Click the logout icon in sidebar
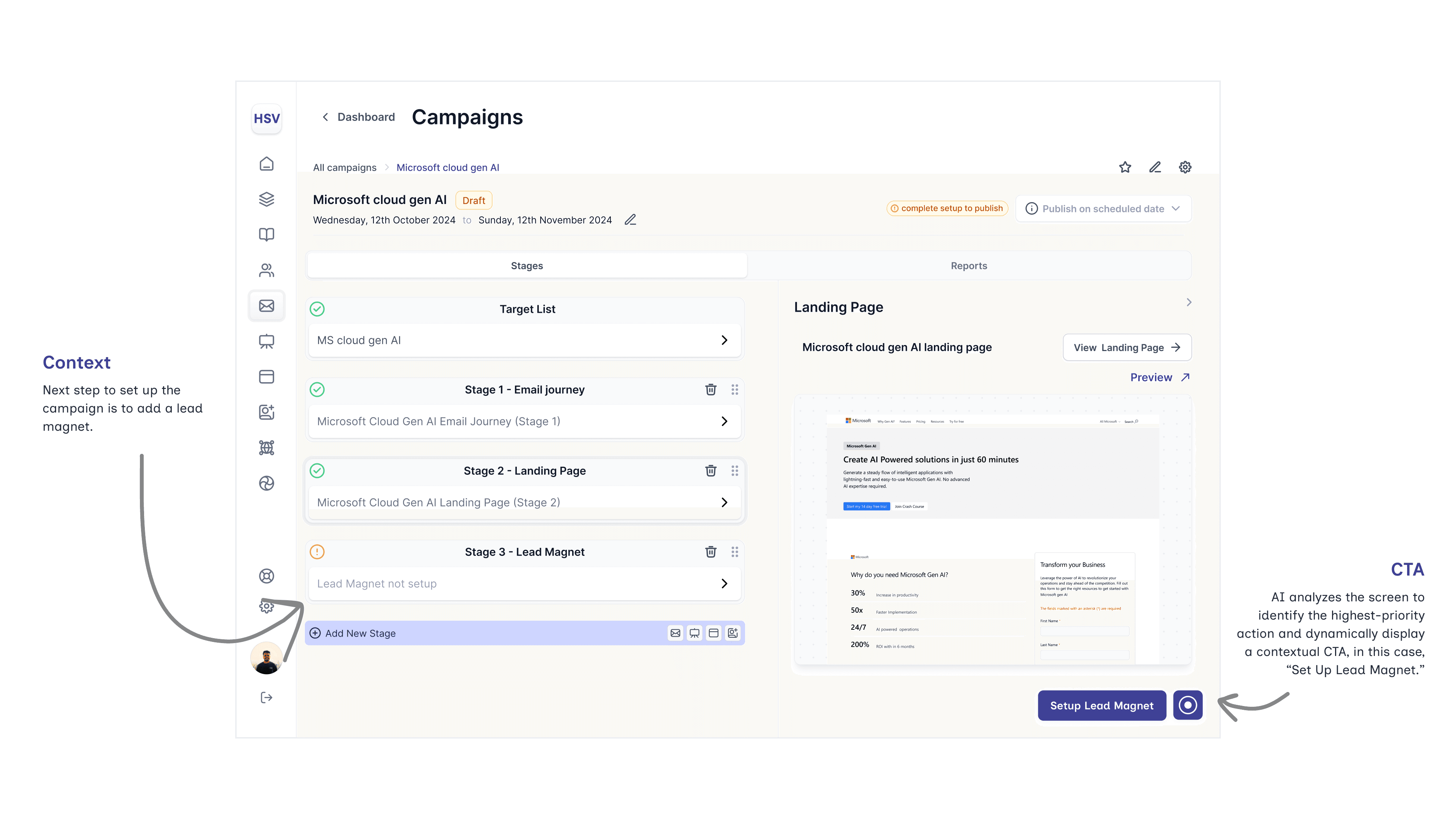Image resolution: width=1456 pixels, height=819 pixels. tap(266, 698)
